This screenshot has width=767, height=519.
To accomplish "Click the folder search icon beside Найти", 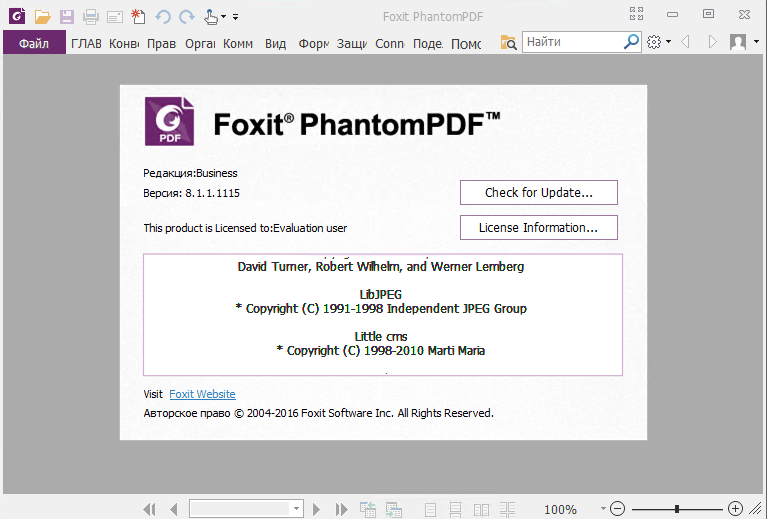I will point(509,43).
